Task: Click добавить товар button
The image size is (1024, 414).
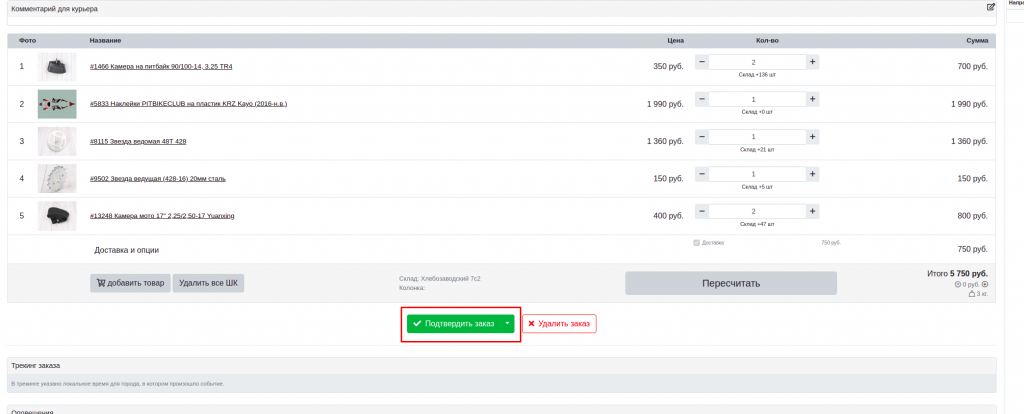Action: pos(130,283)
